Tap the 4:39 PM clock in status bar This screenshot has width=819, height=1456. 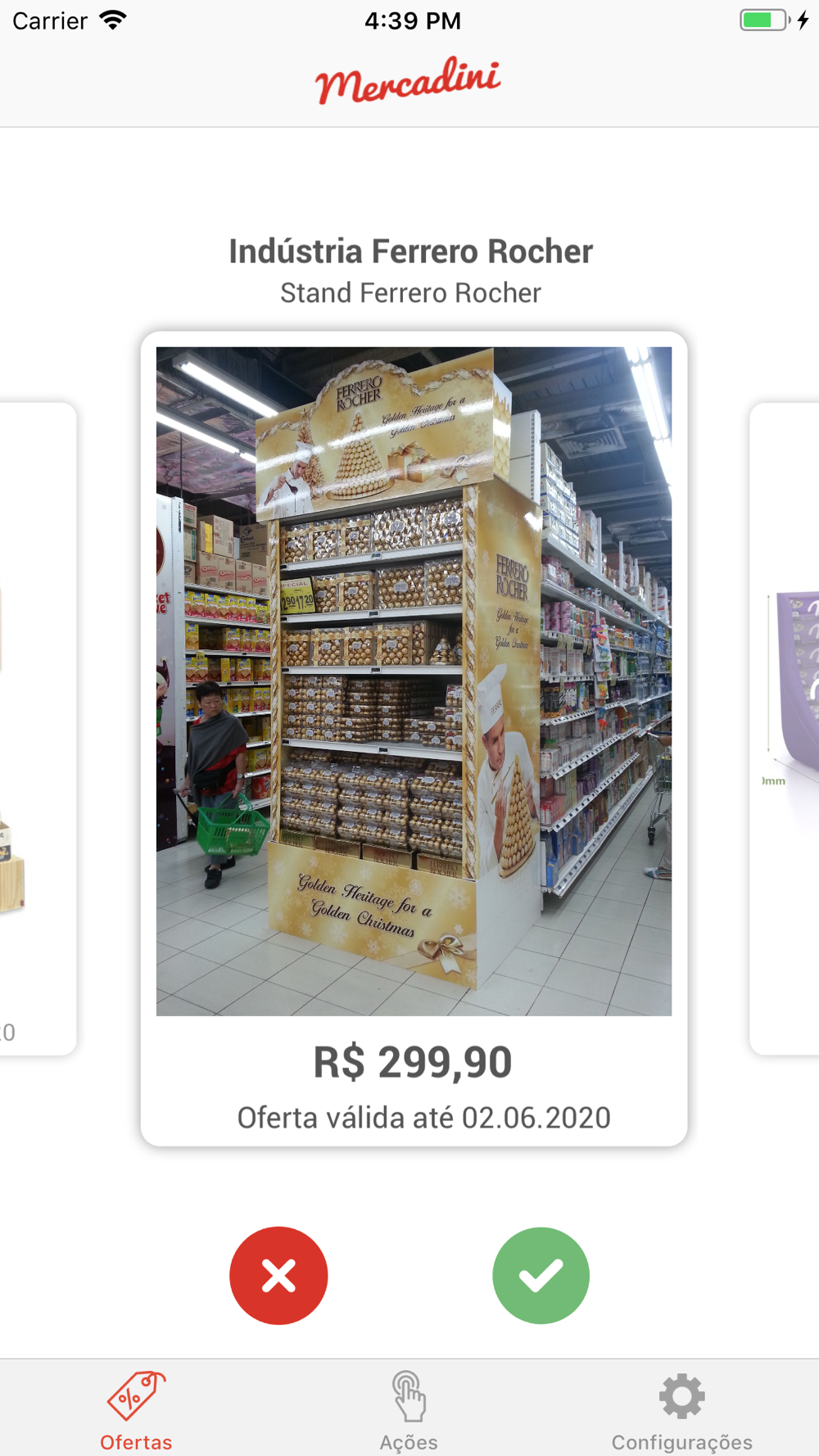click(413, 20)
